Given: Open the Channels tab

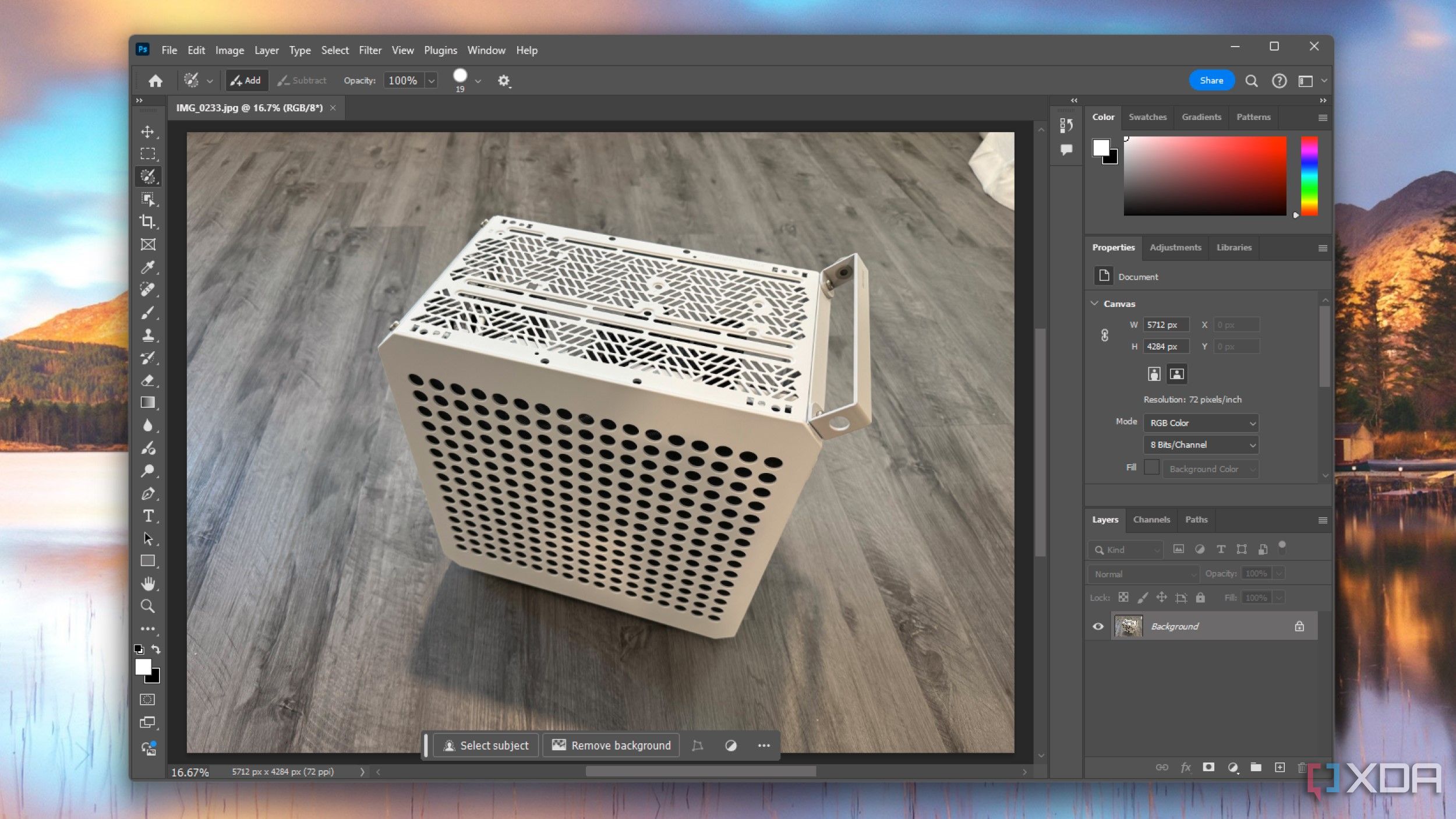Looking at the screenshot, I should click(1151, 518).
